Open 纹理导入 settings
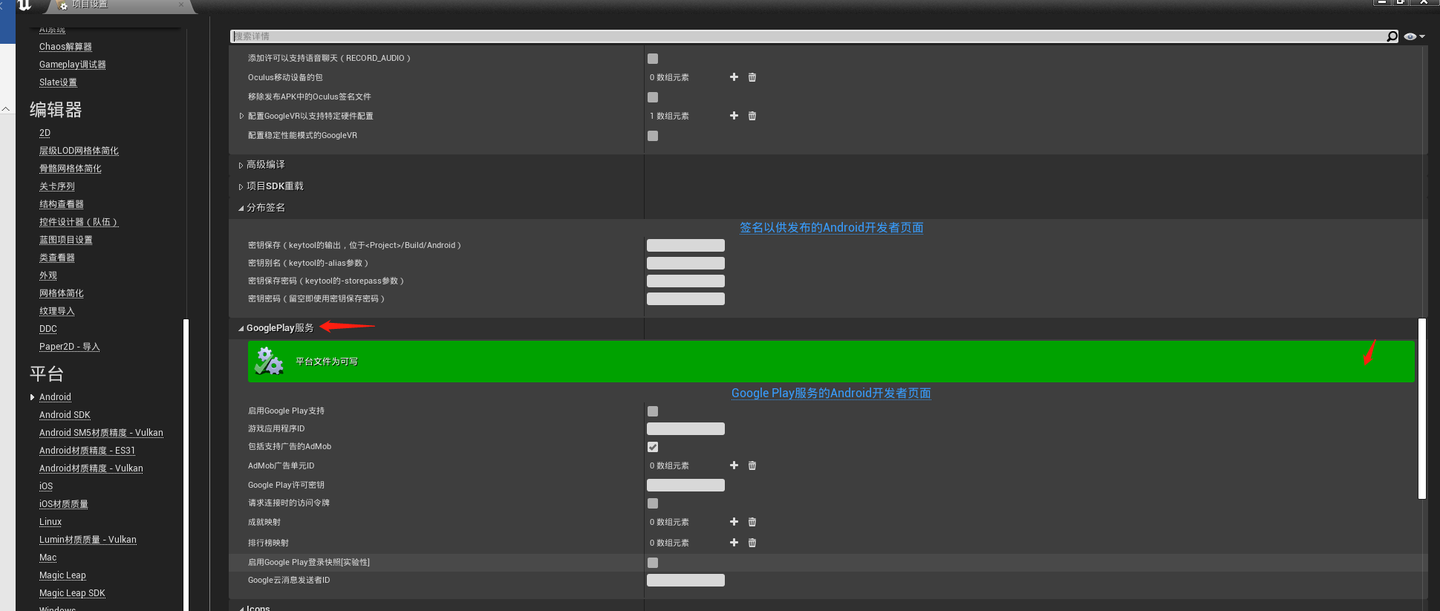1440x611 pixels. tap(57, 311)
